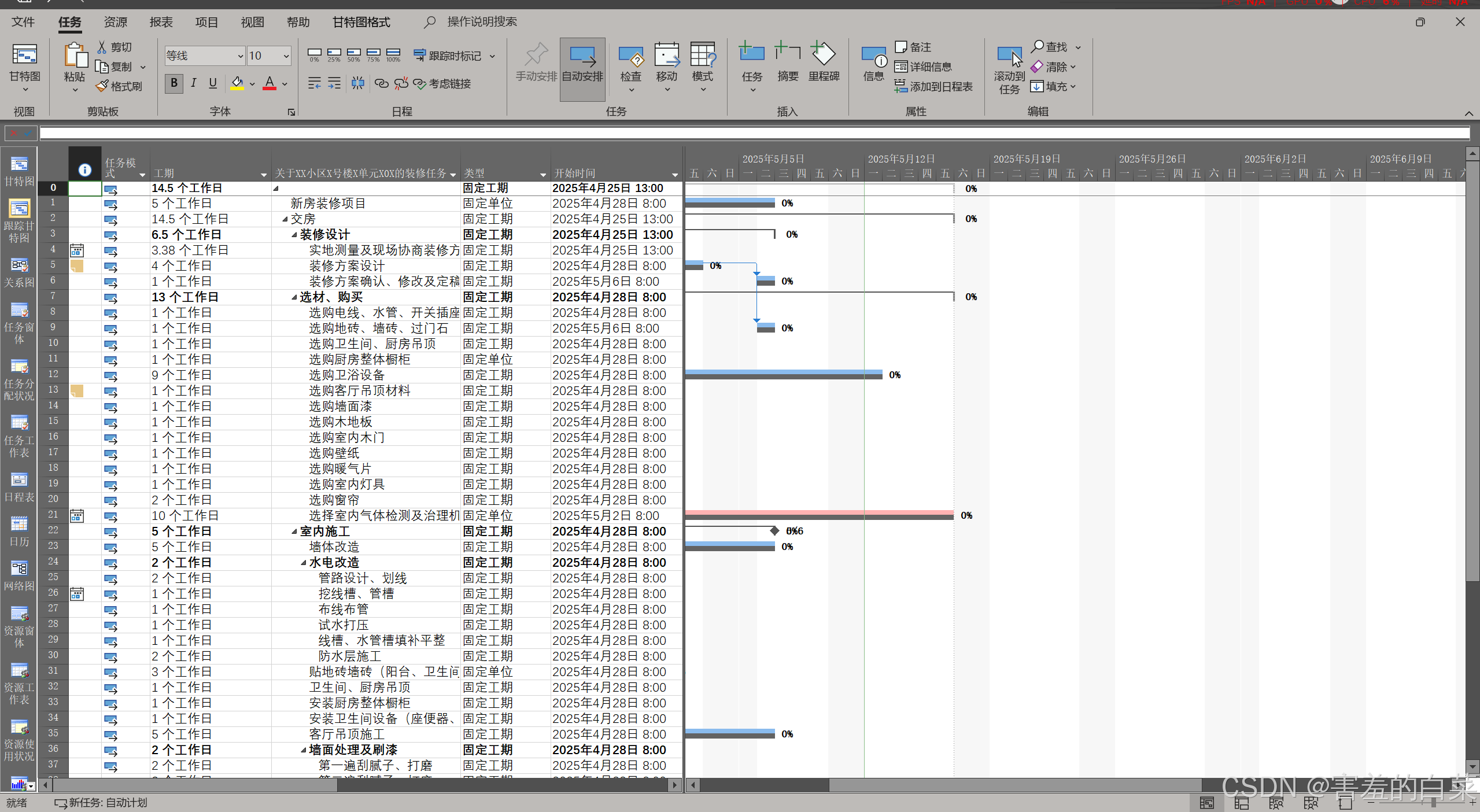1480x812 pixels.
Task: Insert a Milestone (里程碑)
Action: tap(823, 58)
